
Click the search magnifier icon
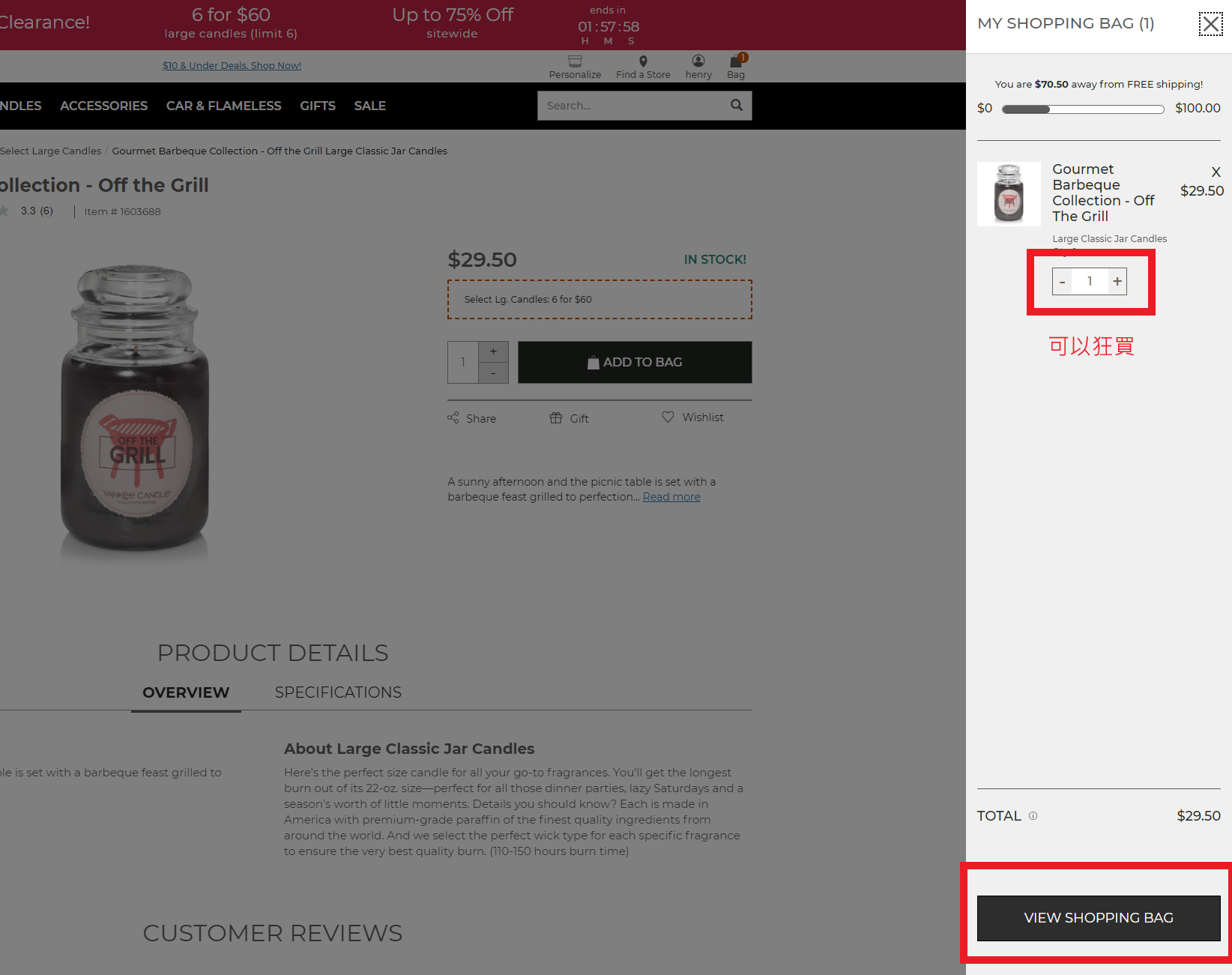pyautogui.click(x=737, y=106)
